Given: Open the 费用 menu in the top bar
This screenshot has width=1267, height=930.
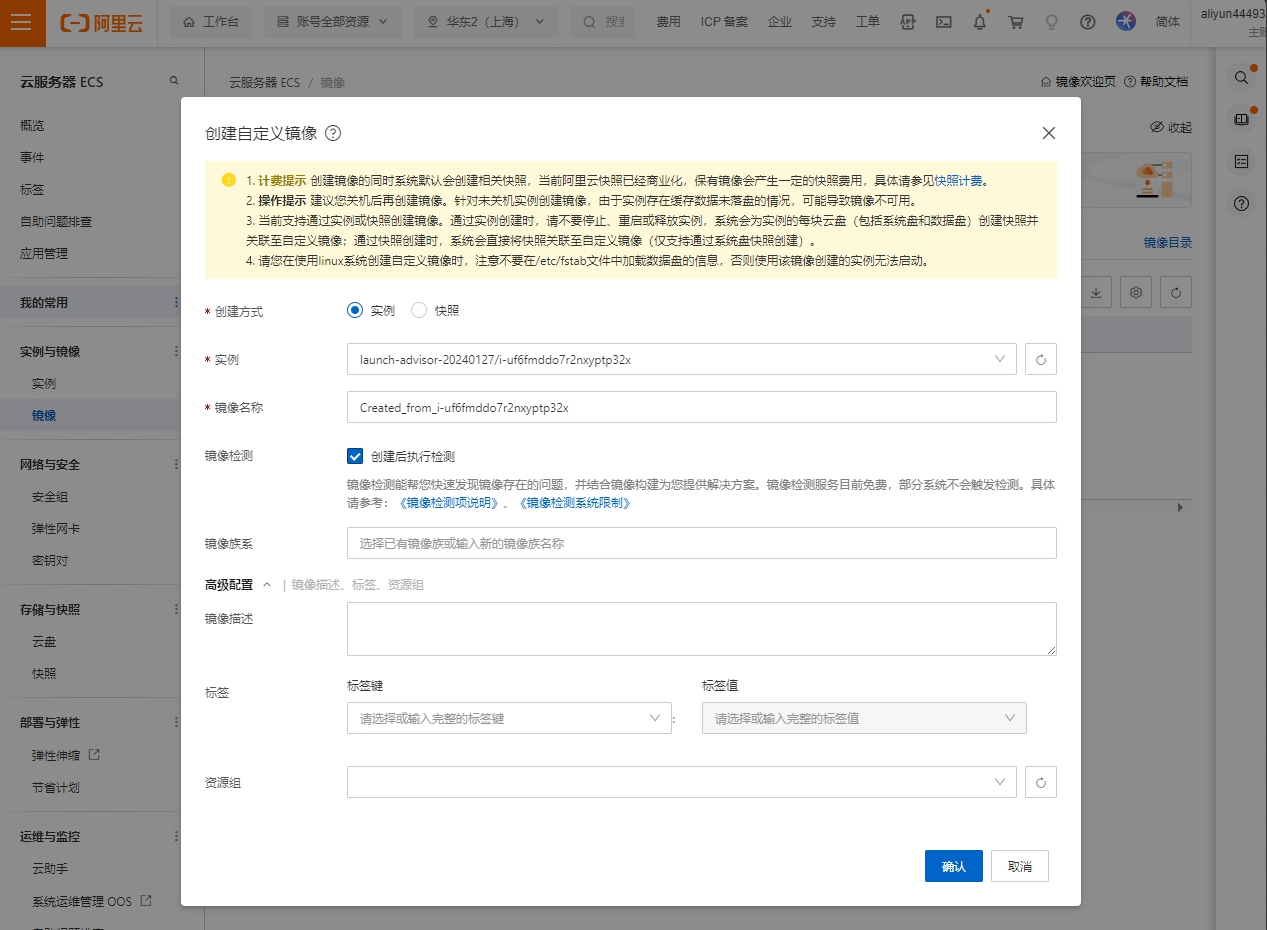Looking at the screenshot, I should pyautogui.click(x=668, y=22).
